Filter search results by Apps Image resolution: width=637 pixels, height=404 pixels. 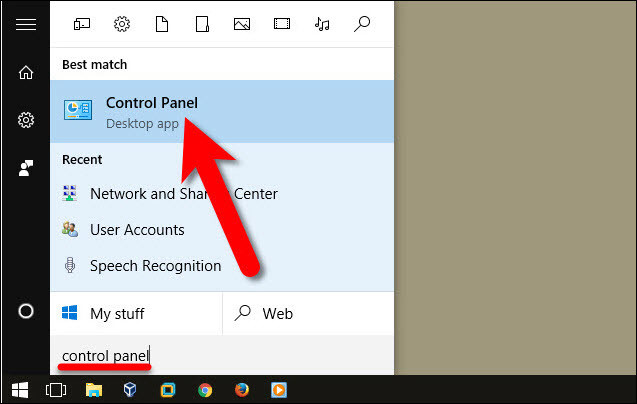tap(82, 24)
